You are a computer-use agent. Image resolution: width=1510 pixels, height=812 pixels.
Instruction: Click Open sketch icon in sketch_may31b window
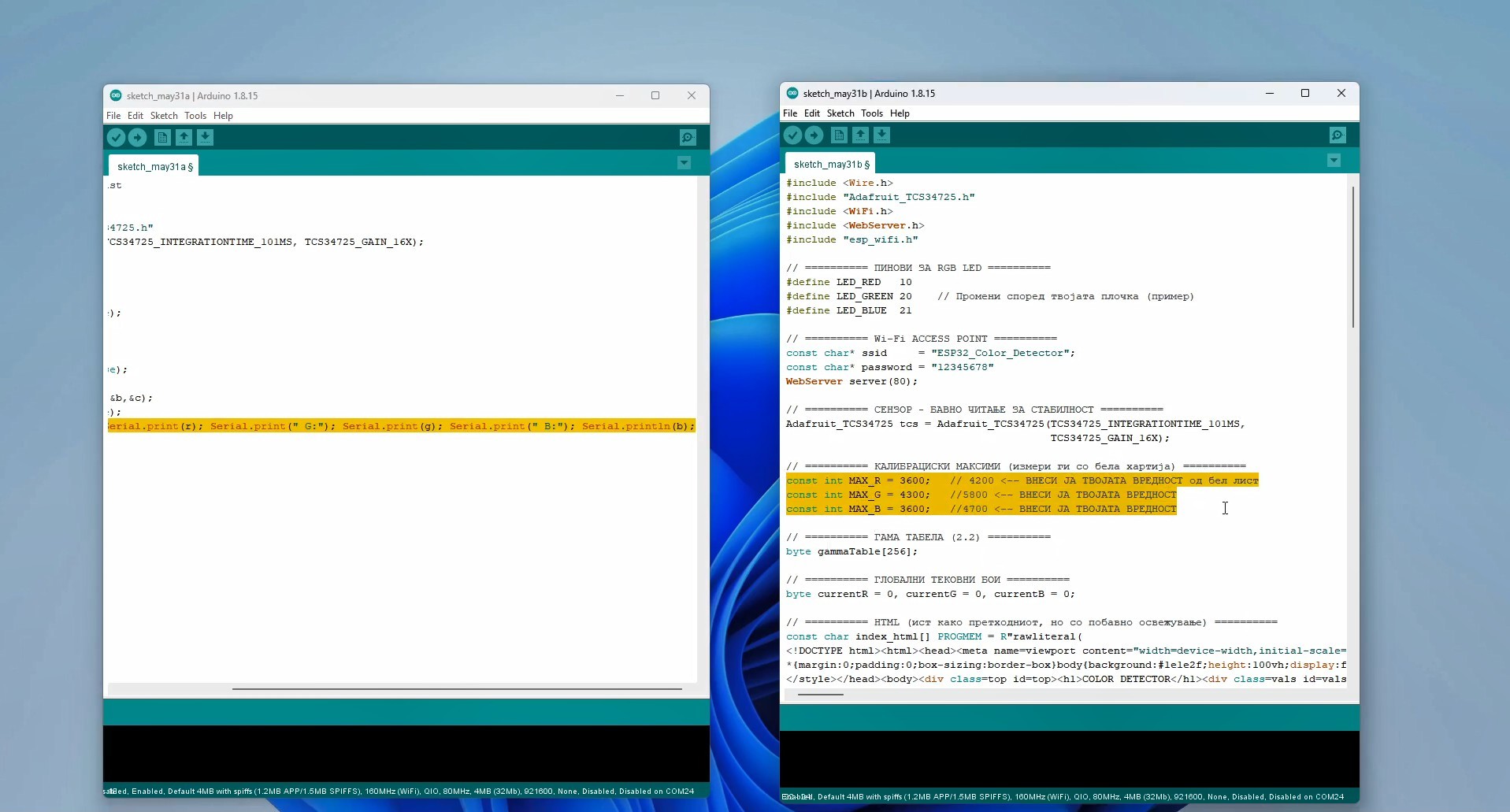pyautogui.click(x=860, y=135)
